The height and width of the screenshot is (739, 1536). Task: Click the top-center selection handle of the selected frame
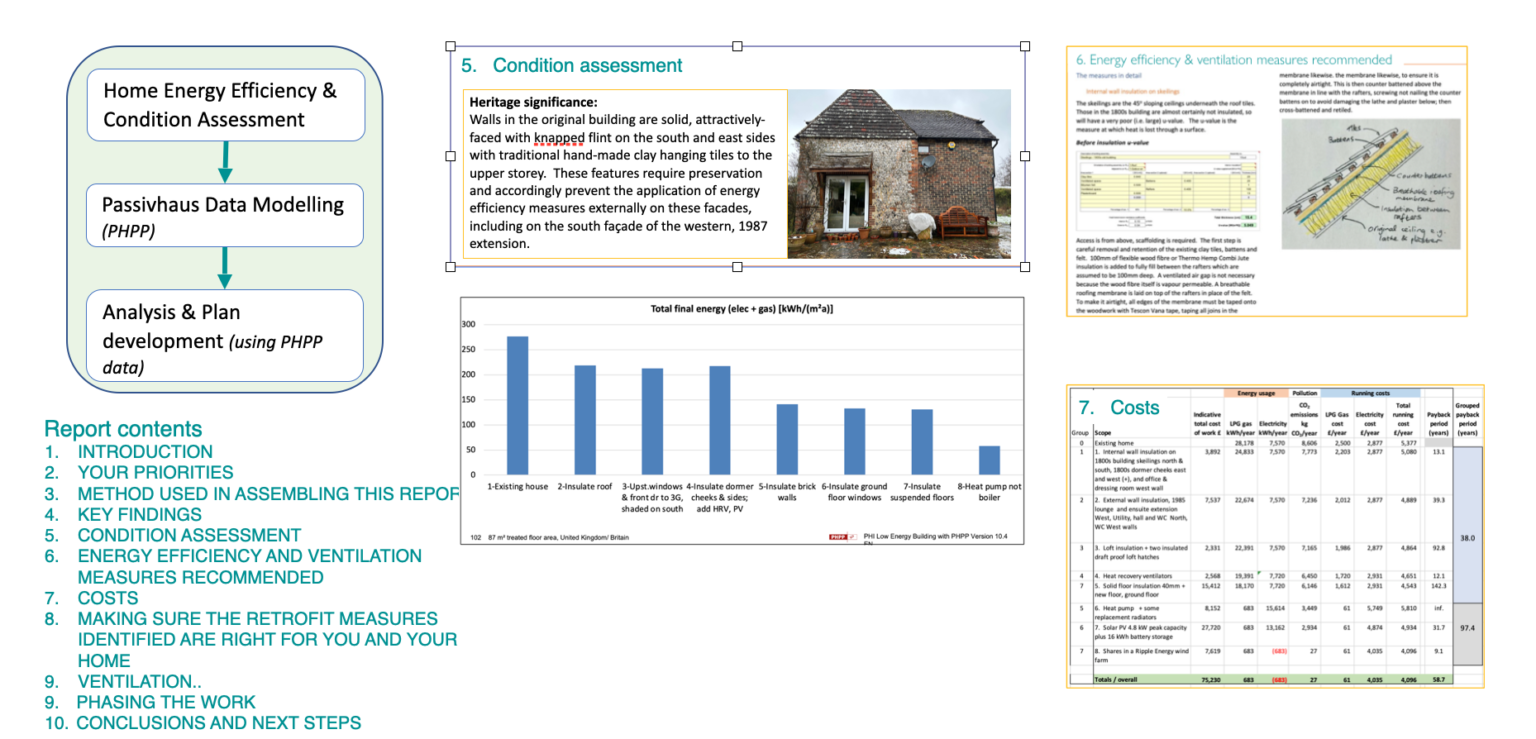click(738, 45)
